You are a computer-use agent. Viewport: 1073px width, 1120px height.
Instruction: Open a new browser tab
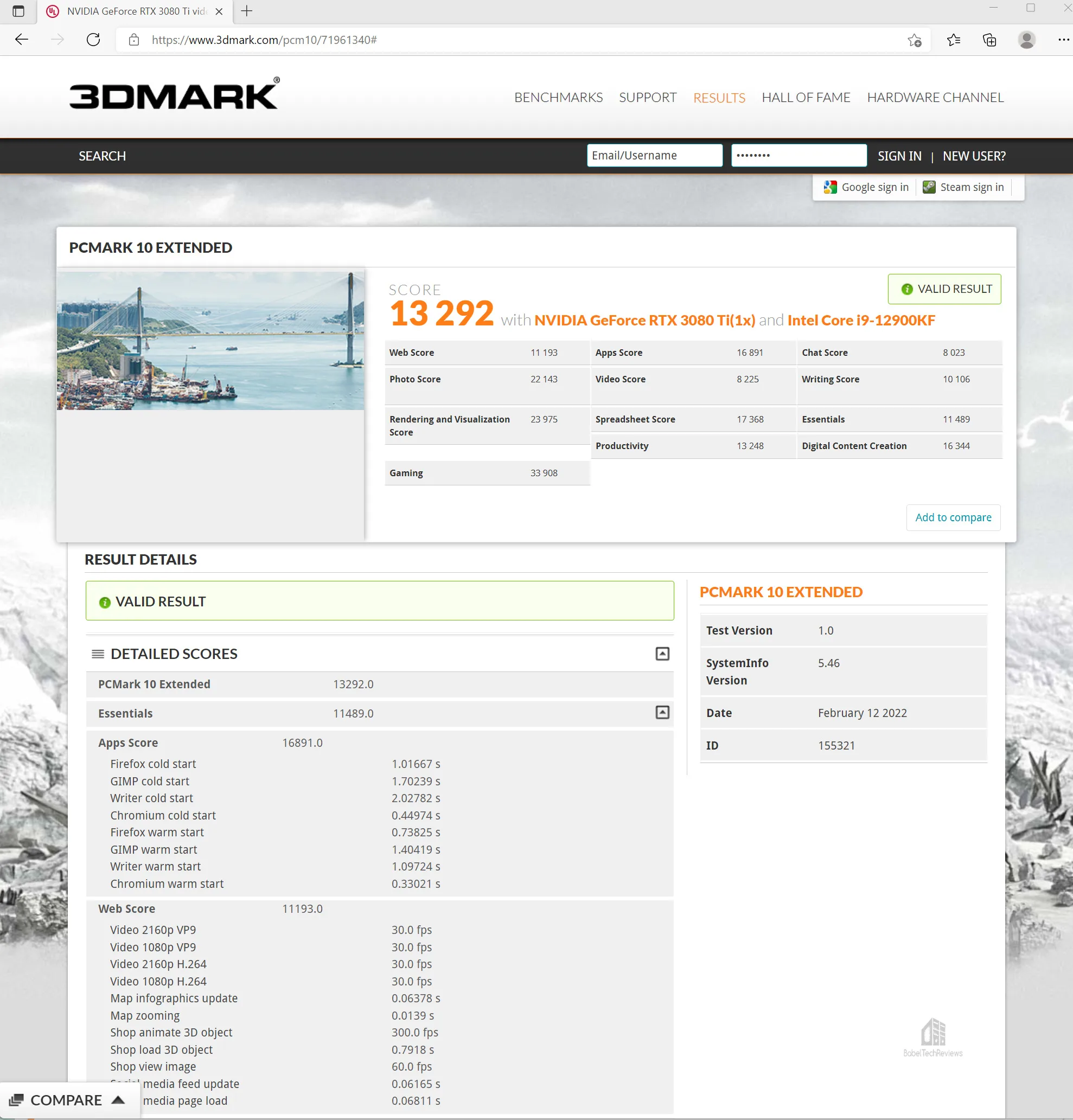point(246,11)
